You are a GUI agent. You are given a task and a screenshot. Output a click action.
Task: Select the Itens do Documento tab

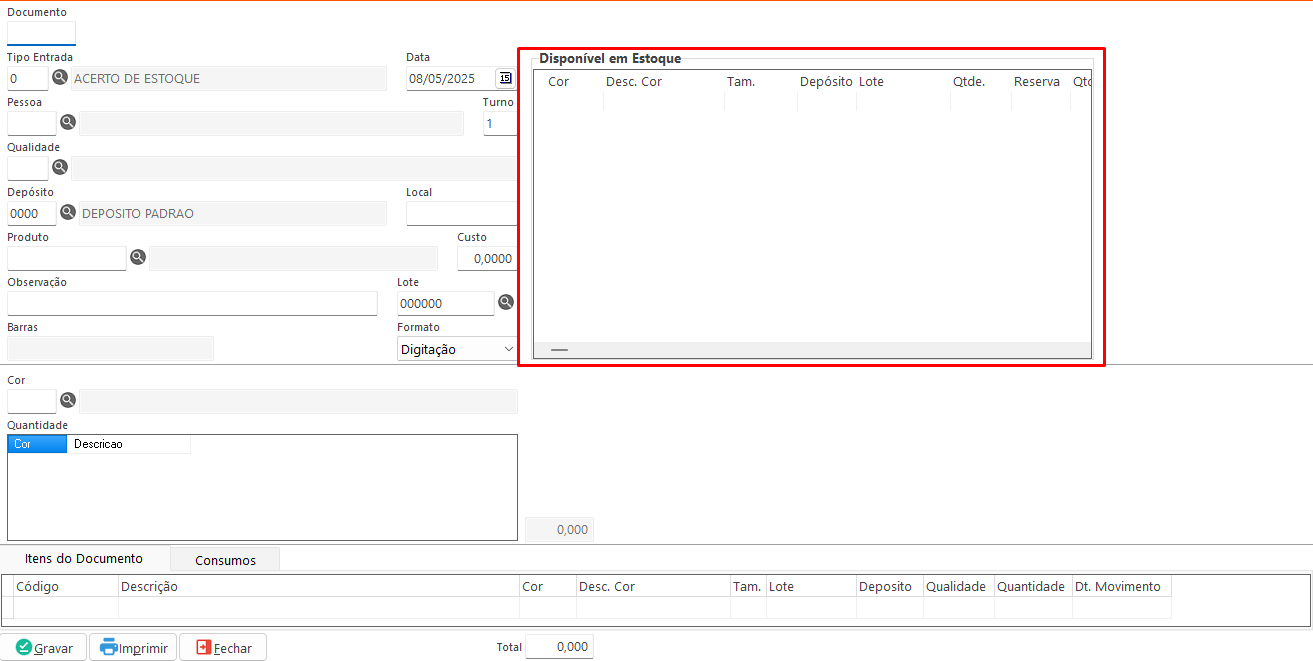[84, 559]
